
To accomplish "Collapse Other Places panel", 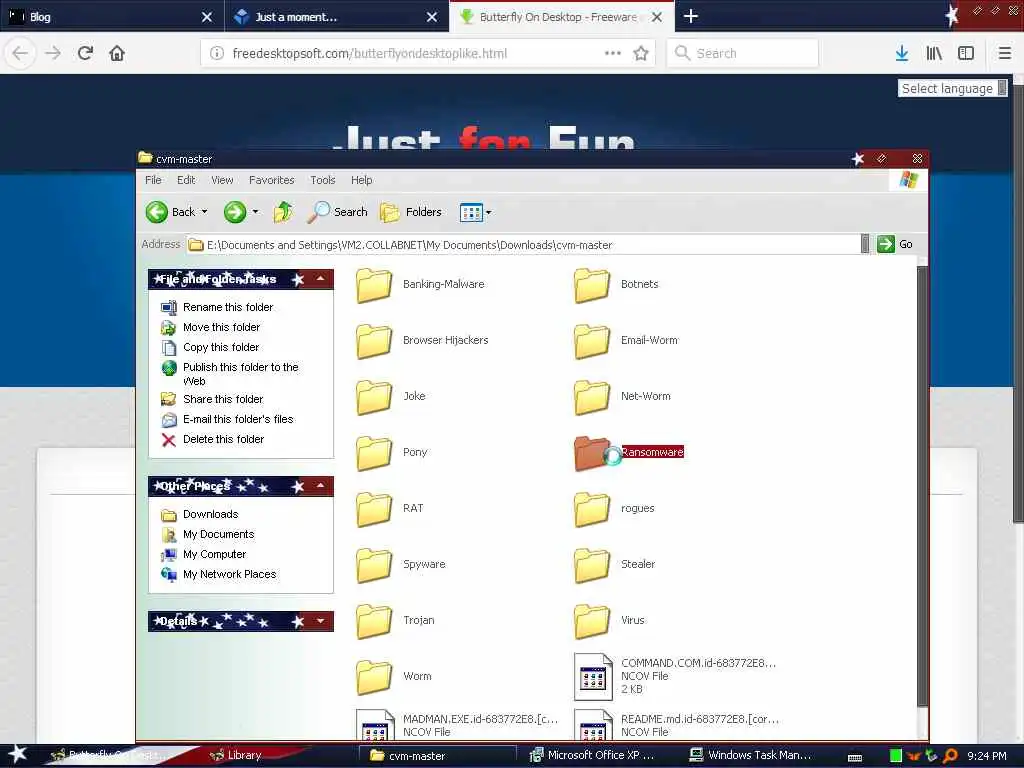I will [321, 486].
